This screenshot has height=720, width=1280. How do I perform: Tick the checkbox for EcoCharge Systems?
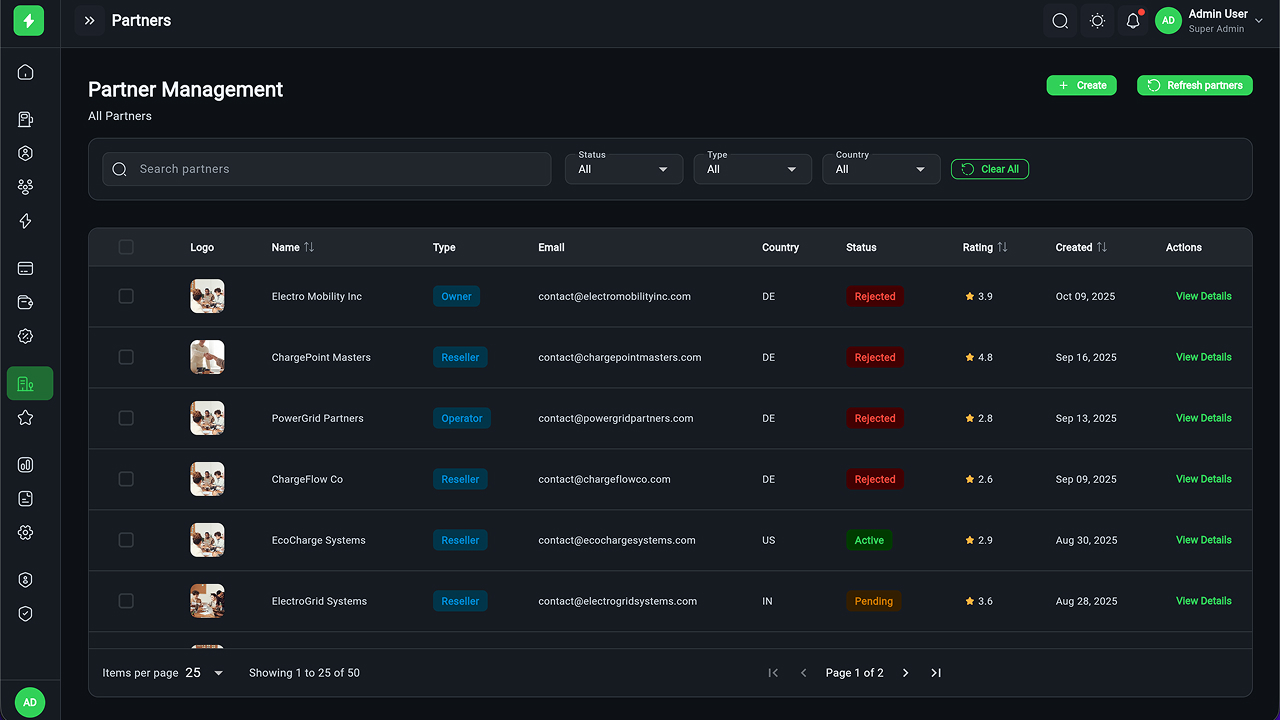(126, 540)
